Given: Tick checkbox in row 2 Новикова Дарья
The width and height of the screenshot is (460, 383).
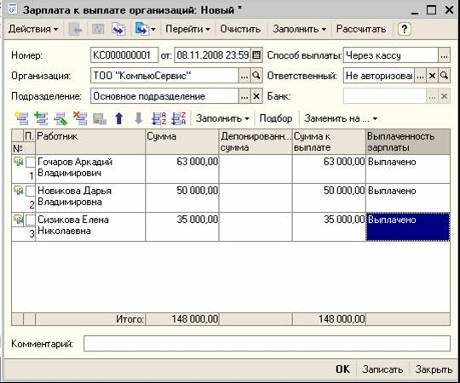Looking at the screenshot, I should (x=30, y=191).
